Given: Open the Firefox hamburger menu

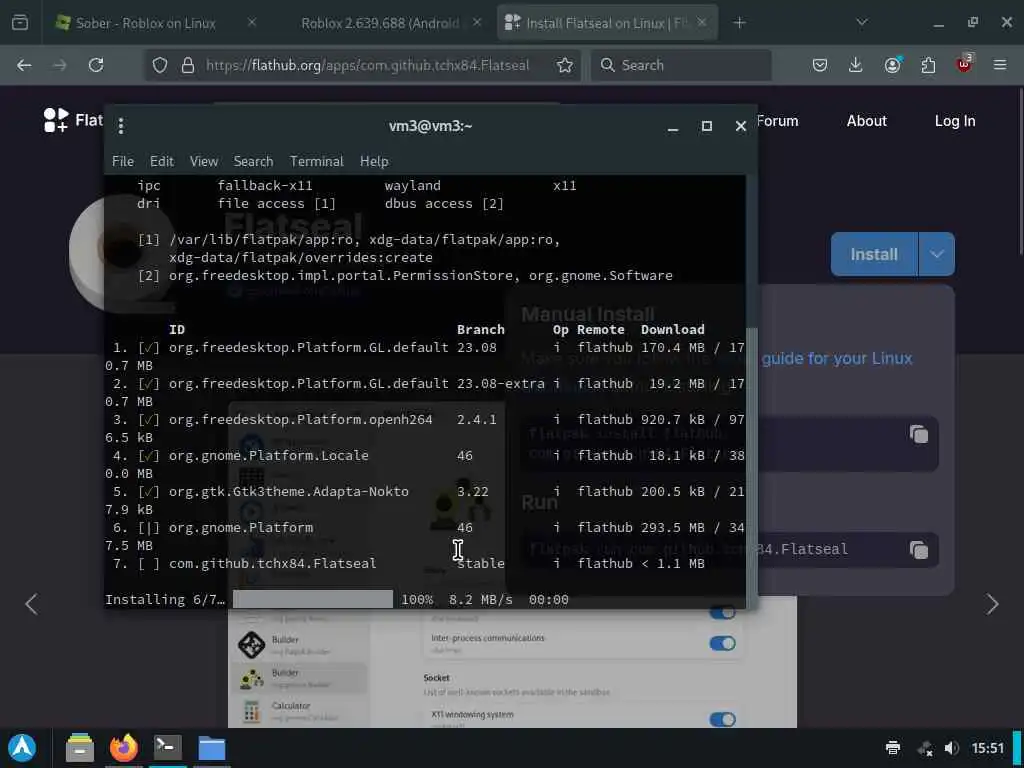Looking at the screenshot, I should [1000, 65].
